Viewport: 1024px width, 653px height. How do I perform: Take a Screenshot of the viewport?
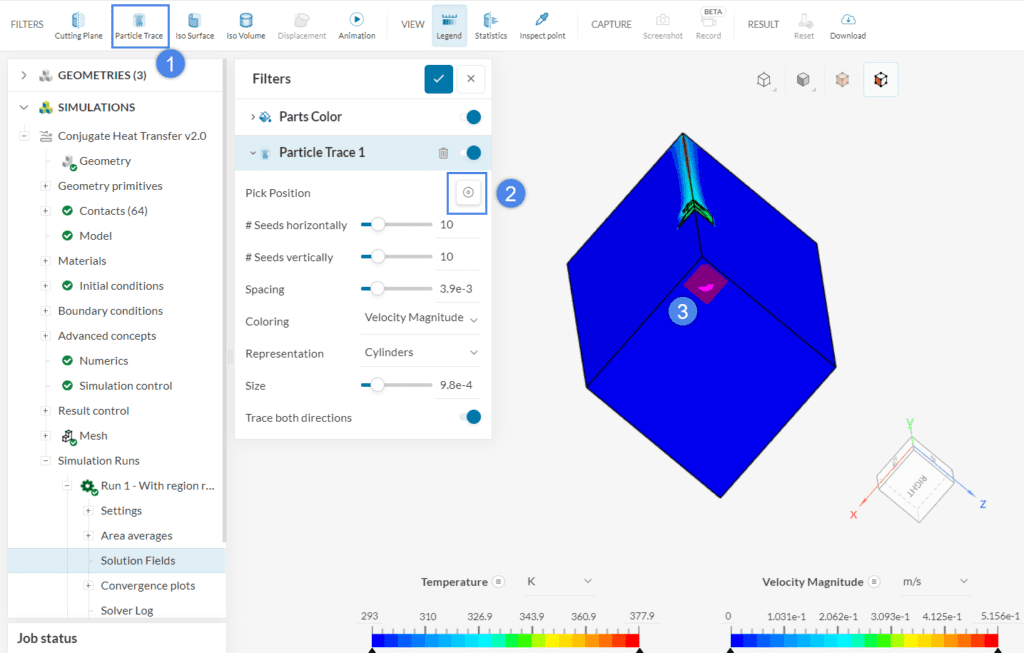662,25
